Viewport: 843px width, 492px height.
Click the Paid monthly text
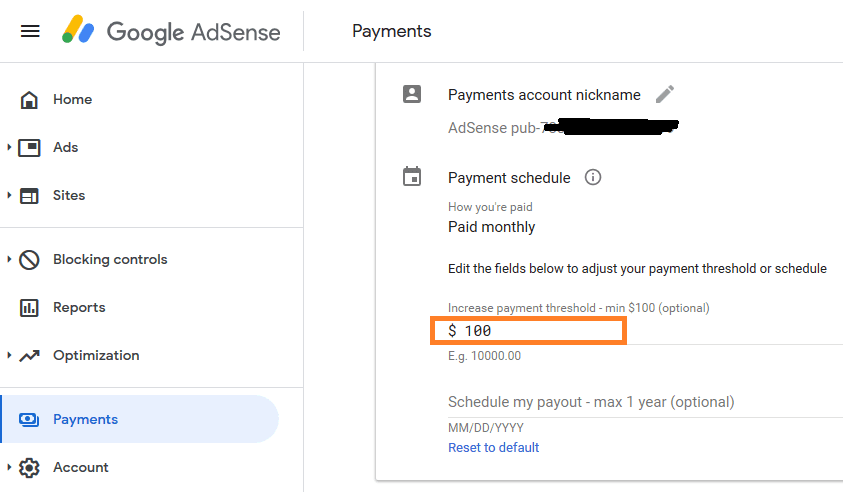click(491, 227)
